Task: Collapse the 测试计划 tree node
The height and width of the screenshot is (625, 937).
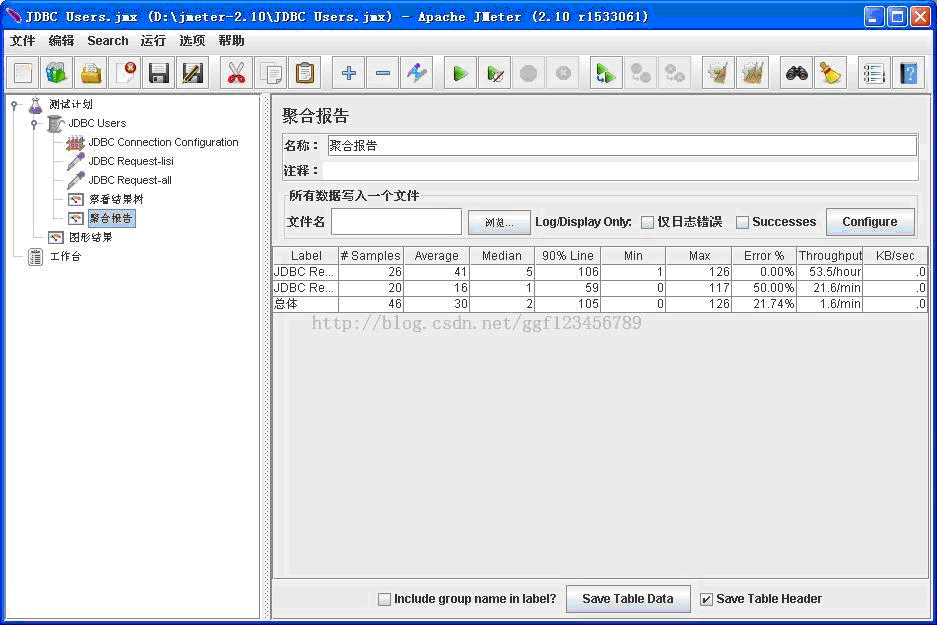Action: [14, 105]
